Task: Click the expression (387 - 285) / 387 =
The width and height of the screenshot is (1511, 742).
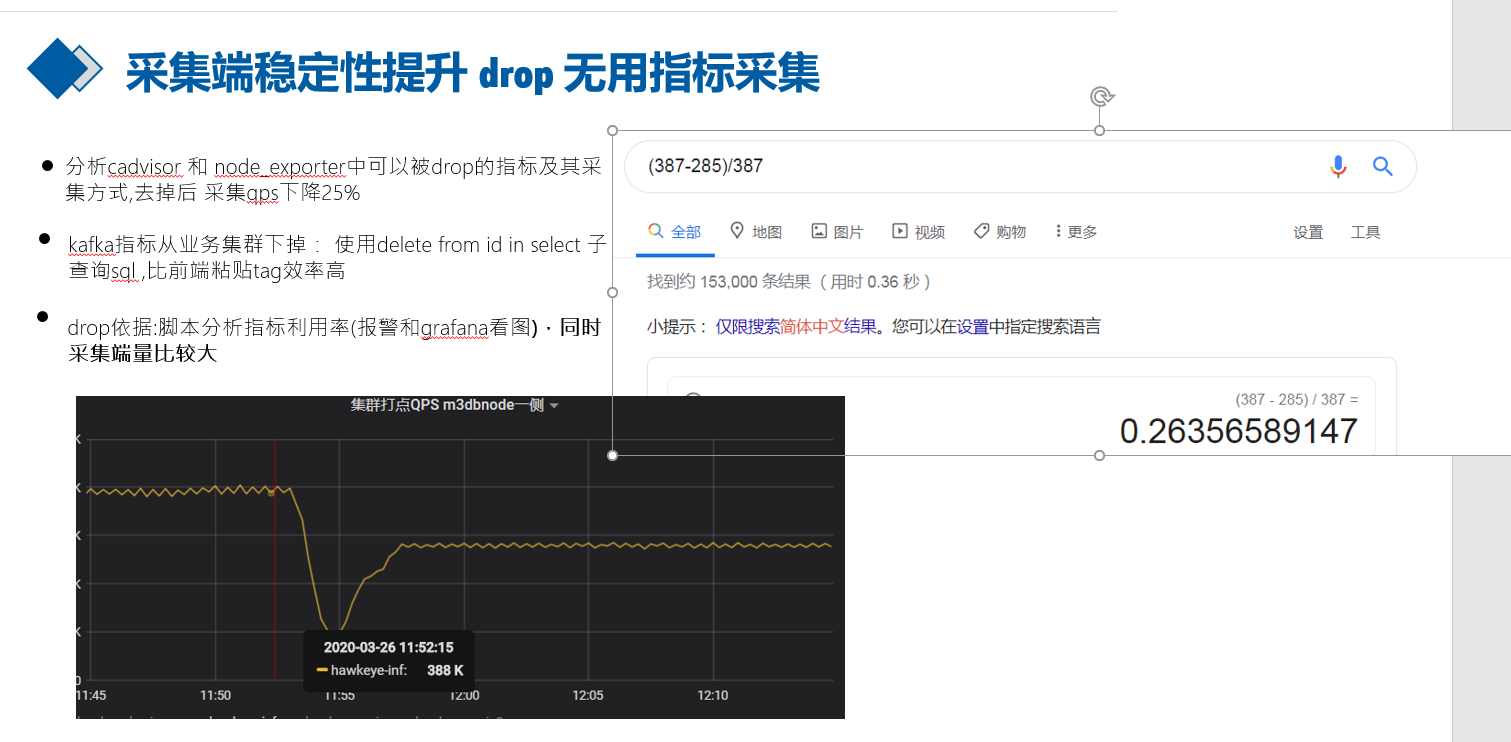Action: [1297, 399]
